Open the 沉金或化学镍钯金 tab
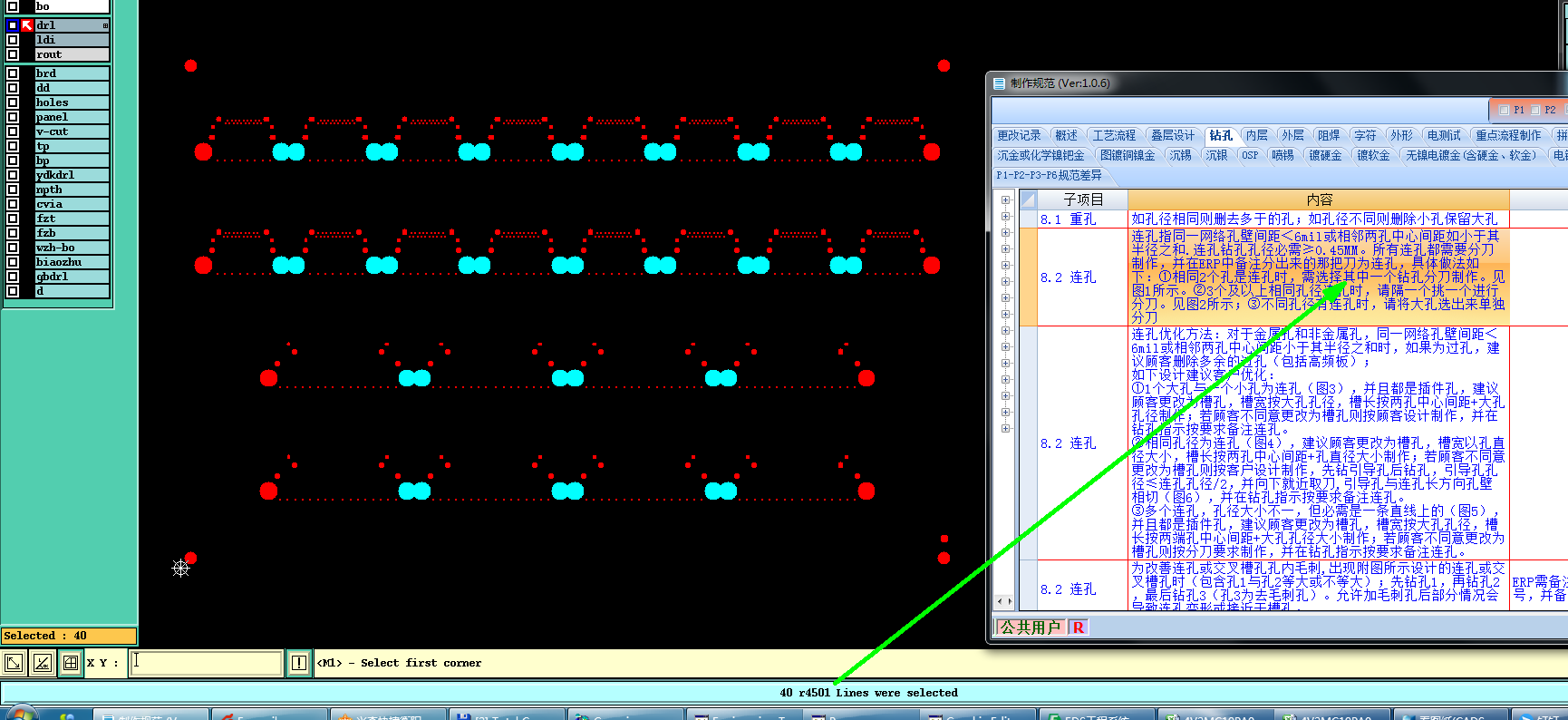The image size is (1568, 720). [1040, 155]
